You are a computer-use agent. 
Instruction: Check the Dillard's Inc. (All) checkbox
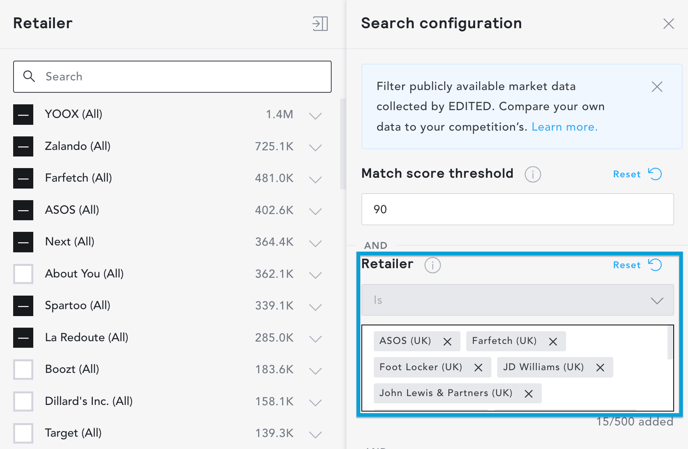click(x=23, y=402)
